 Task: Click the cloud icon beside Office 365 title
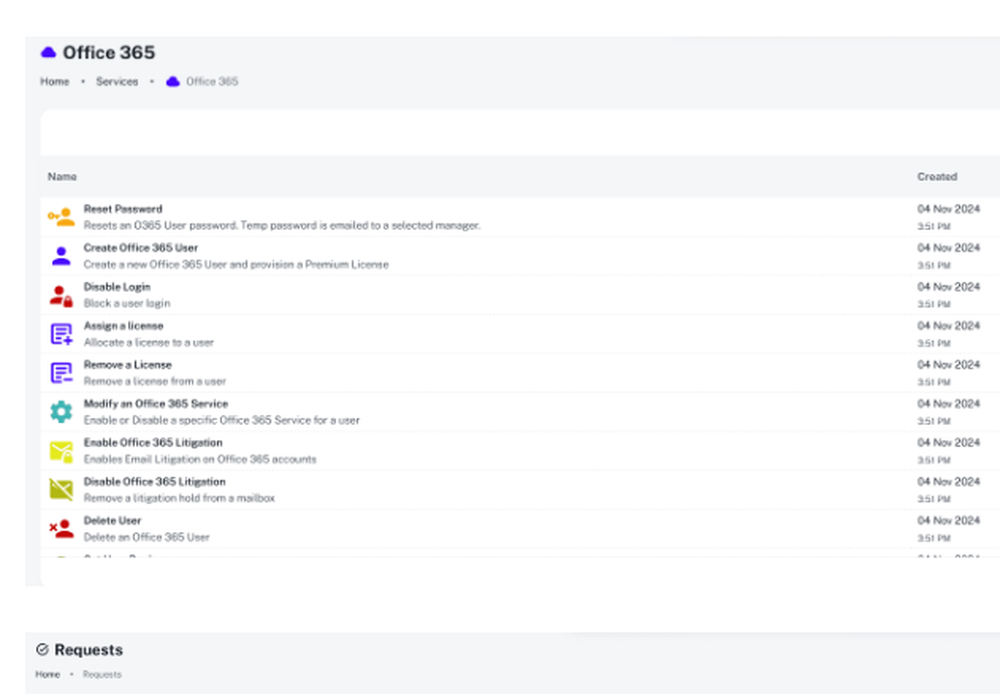pyautogui.click(x=48, y=52)
